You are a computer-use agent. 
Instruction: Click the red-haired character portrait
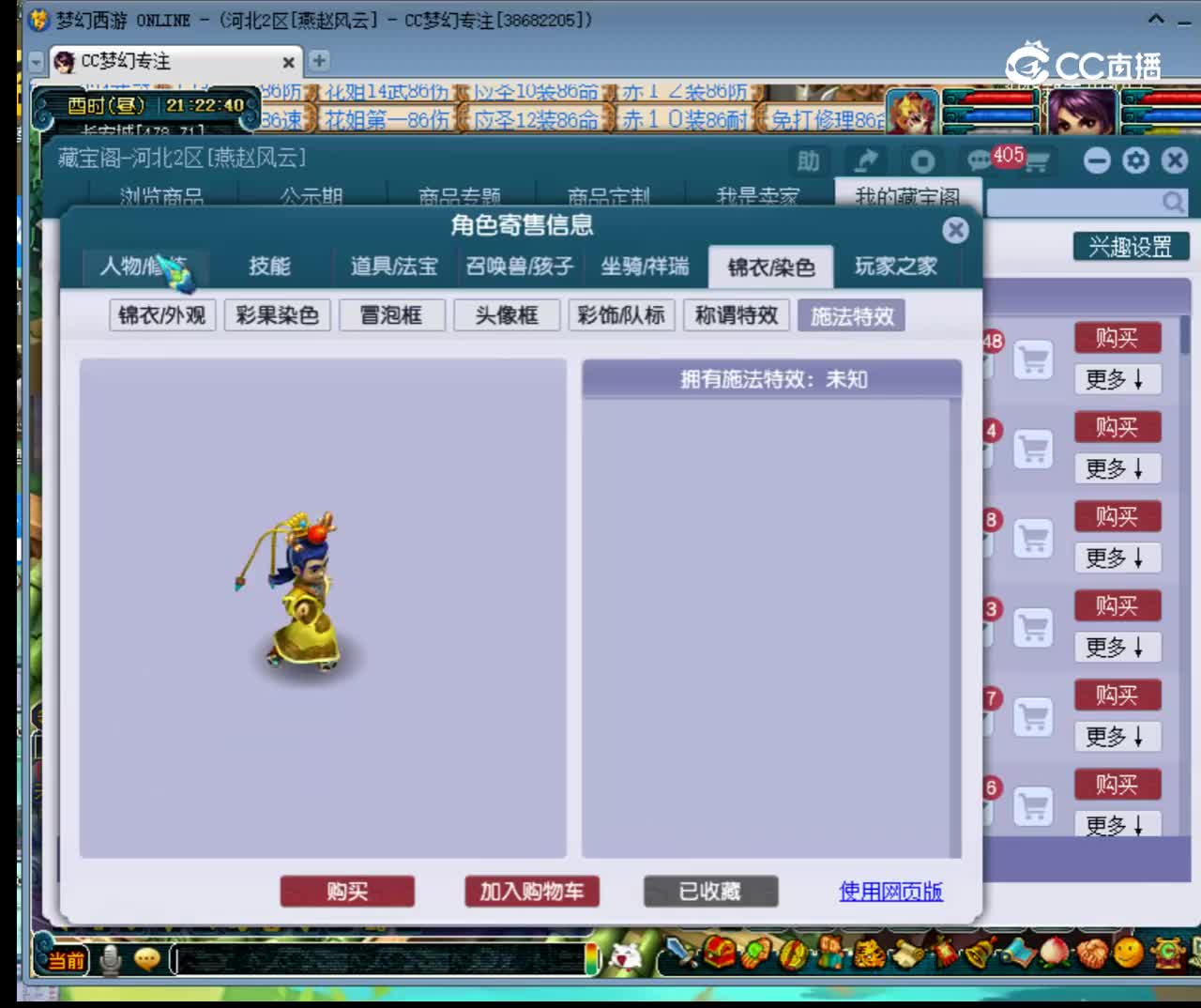coord(912,114)
